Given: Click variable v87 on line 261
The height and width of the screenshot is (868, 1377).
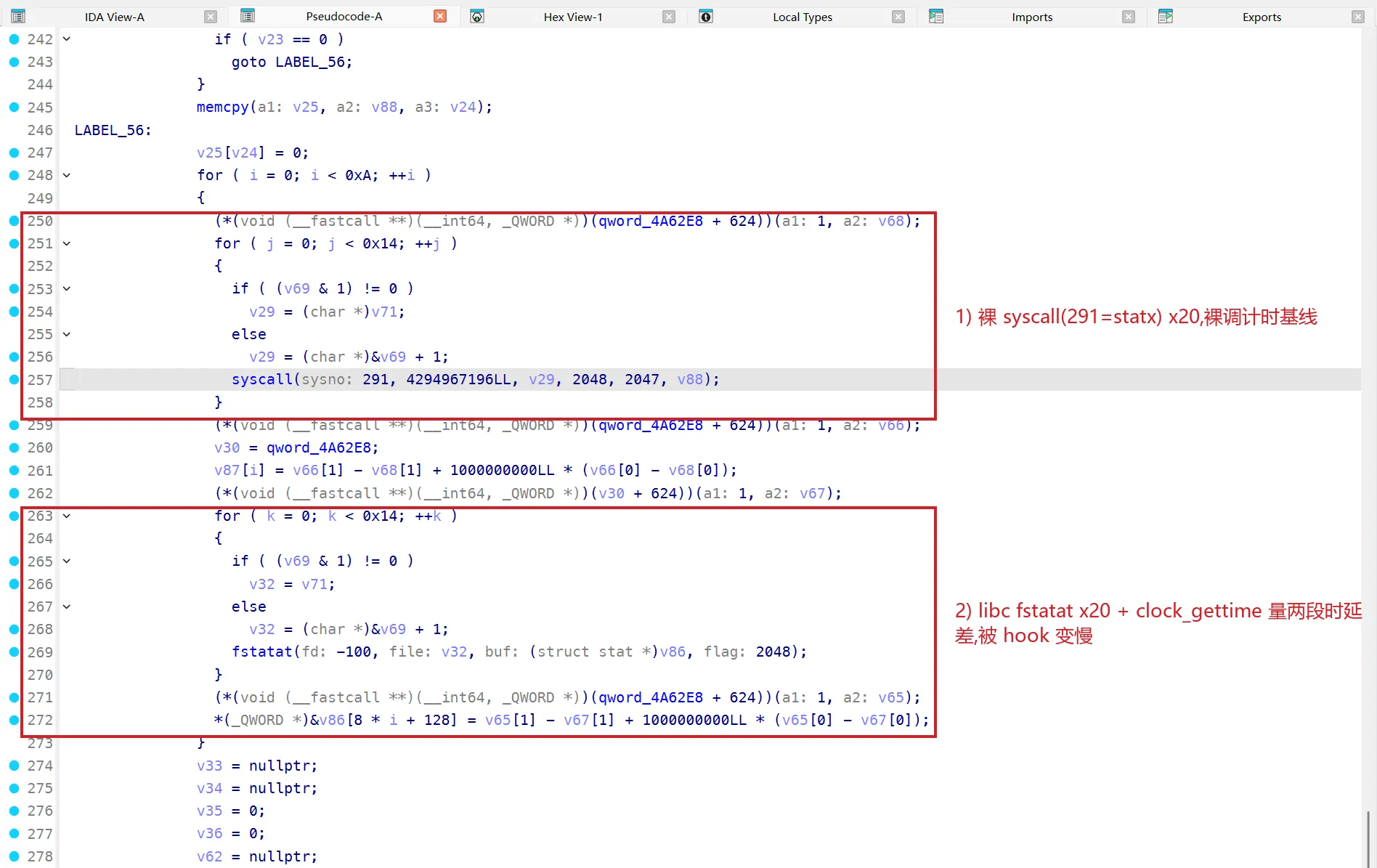Looking at the screenshot, I should point(227,470).
